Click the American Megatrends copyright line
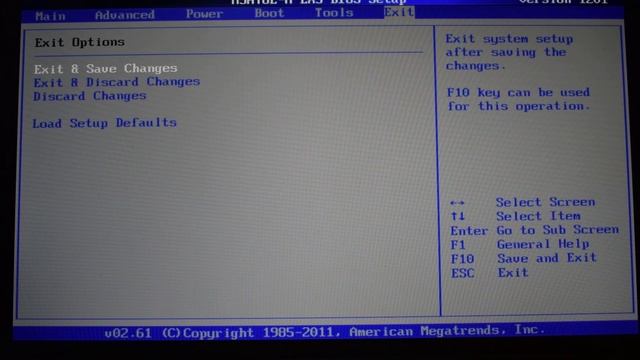This screenshot has height=360, width=640. pos(324,331)
